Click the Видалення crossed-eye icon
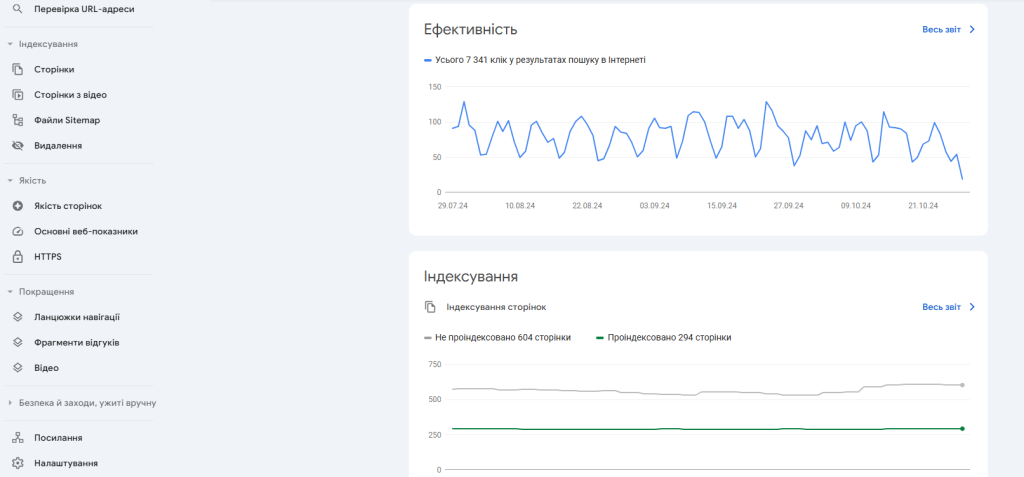The width and height of the screenshot is (1024, 477). tap(17, 146)
